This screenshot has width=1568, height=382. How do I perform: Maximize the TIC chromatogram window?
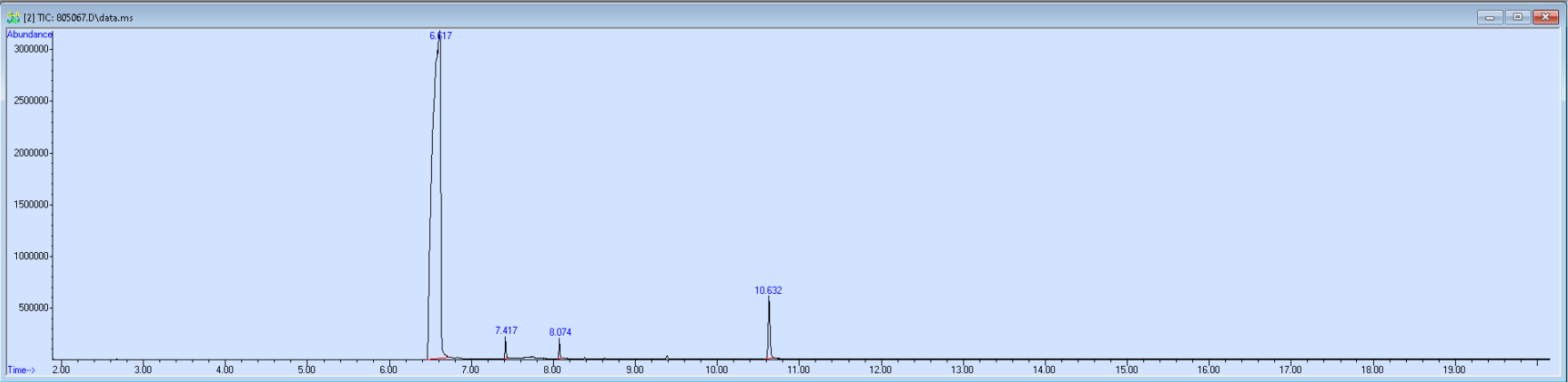coord(1517,17)
